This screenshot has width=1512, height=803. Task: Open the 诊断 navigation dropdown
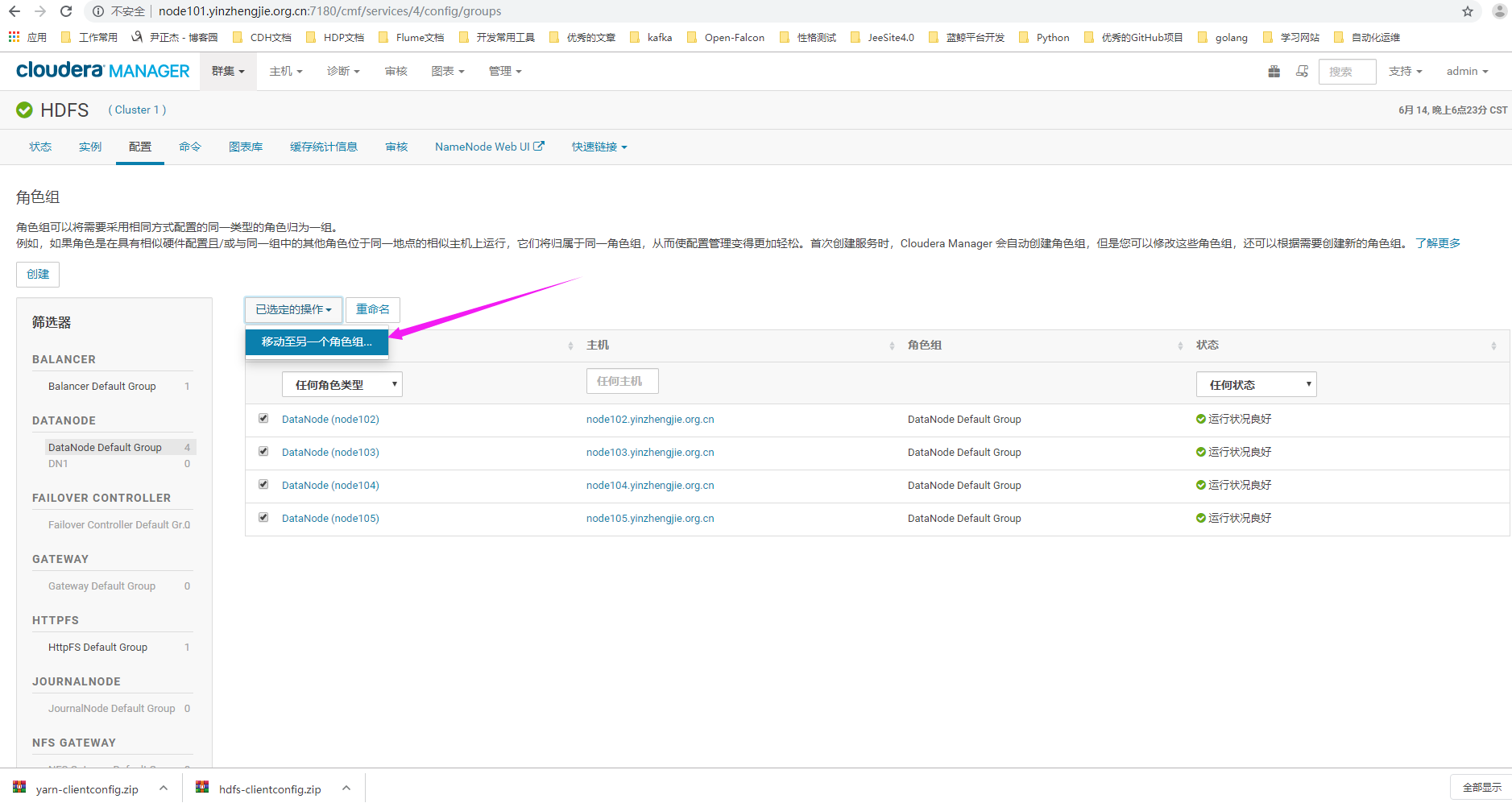343,71
